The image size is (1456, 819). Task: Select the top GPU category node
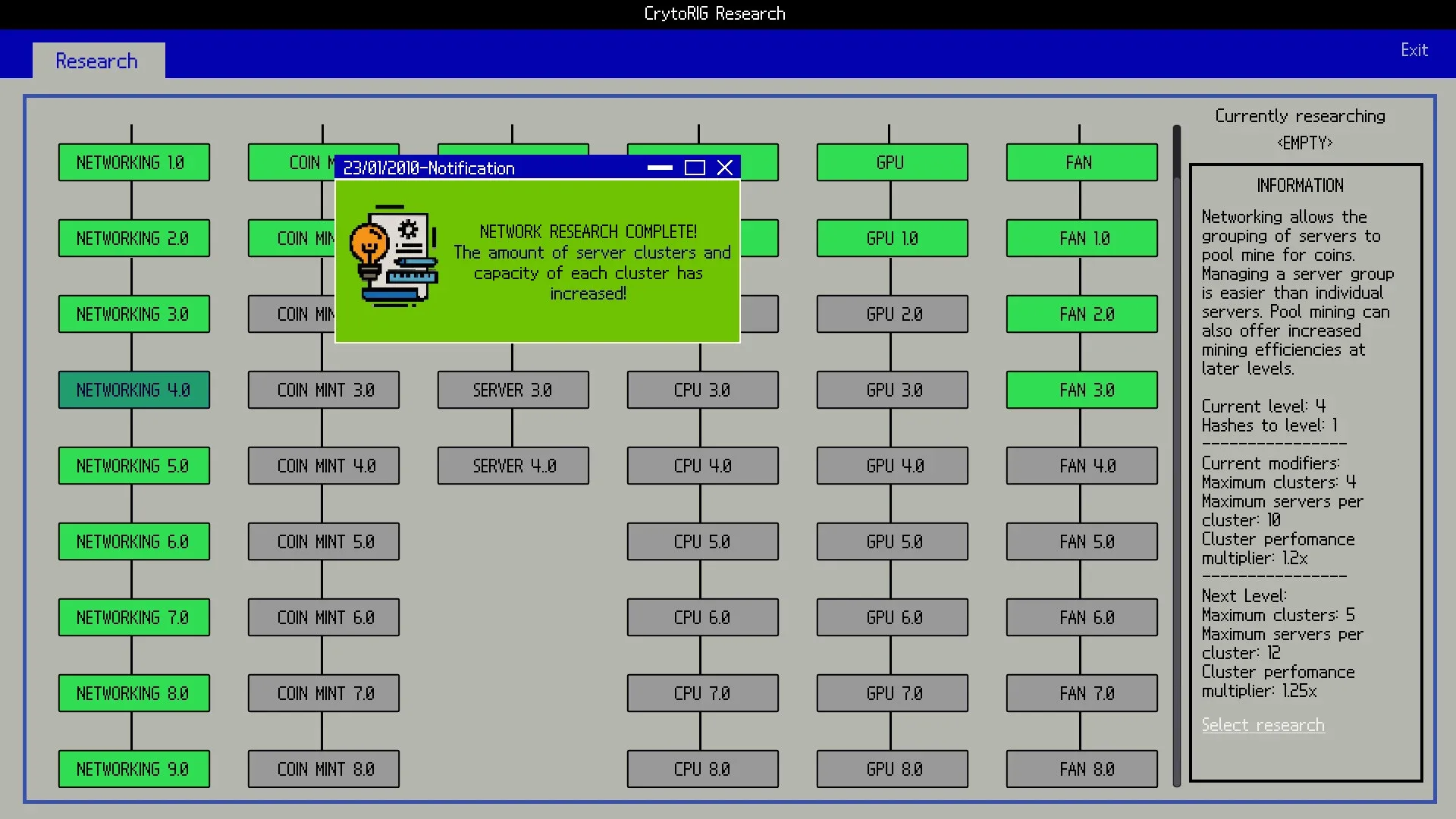(x=892, y=162)
